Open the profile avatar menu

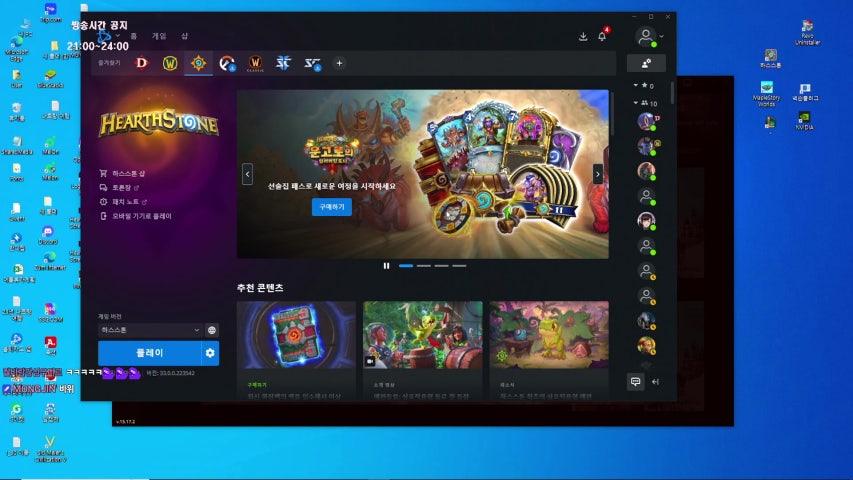(x=646, y=37)
